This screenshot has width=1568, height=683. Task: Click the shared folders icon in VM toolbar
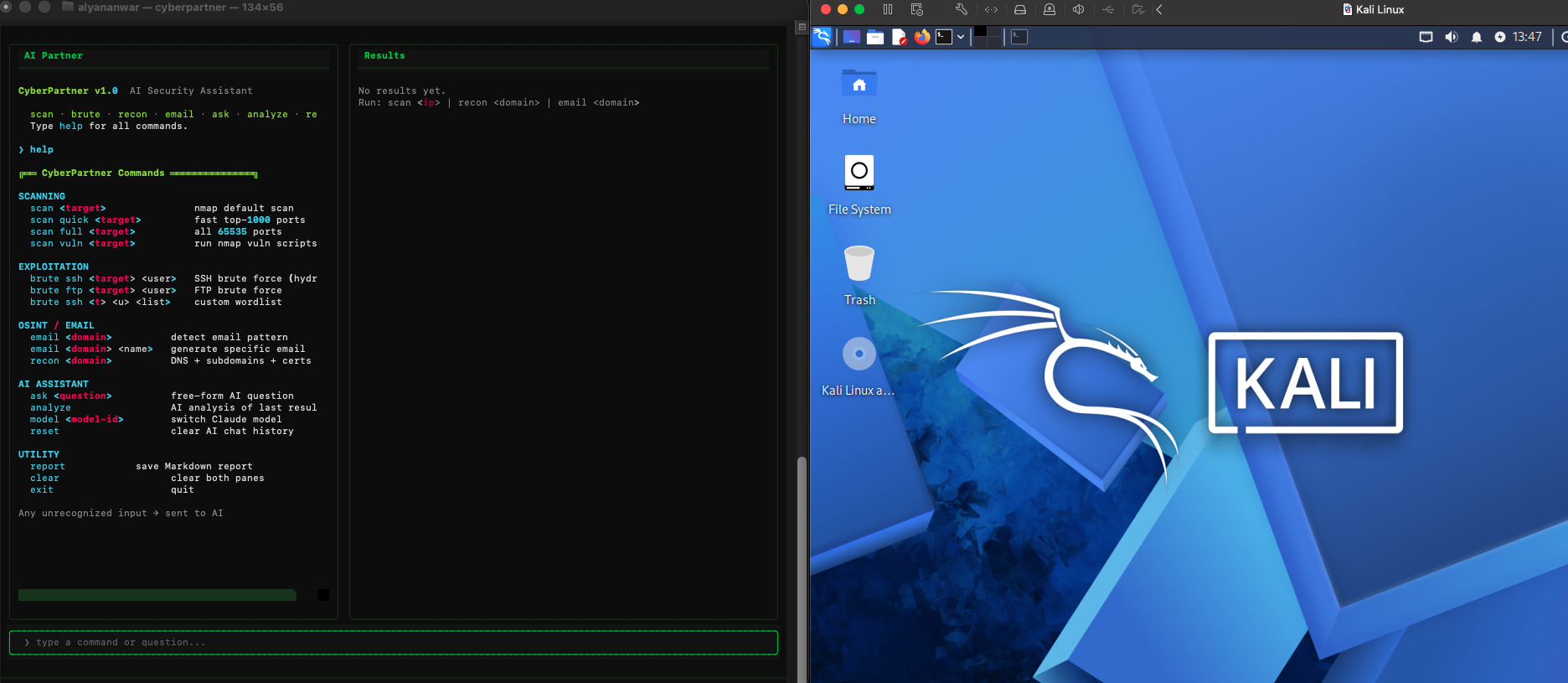tap(1137, 10)
